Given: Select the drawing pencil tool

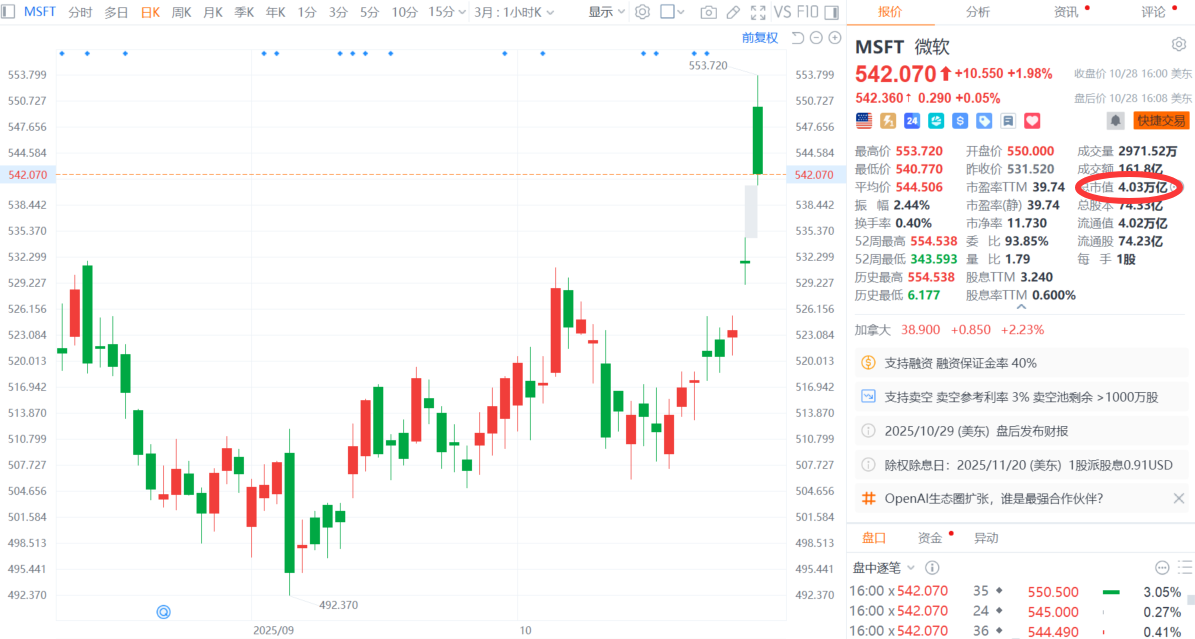Looking at the screenshot, I should tap(733, 12).
